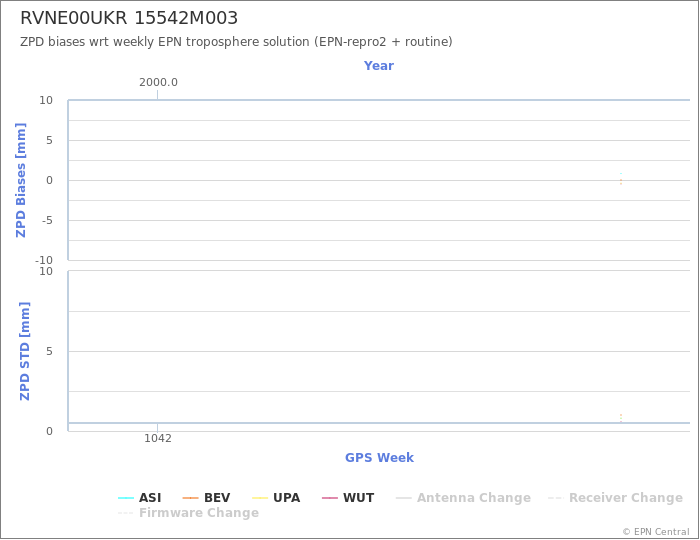Image resolution: width=700 pixels, height=540 pixels.
Task: Click the ZPD STD [mm] axis label
Action: pyautogui.click(x=25, y=351)
